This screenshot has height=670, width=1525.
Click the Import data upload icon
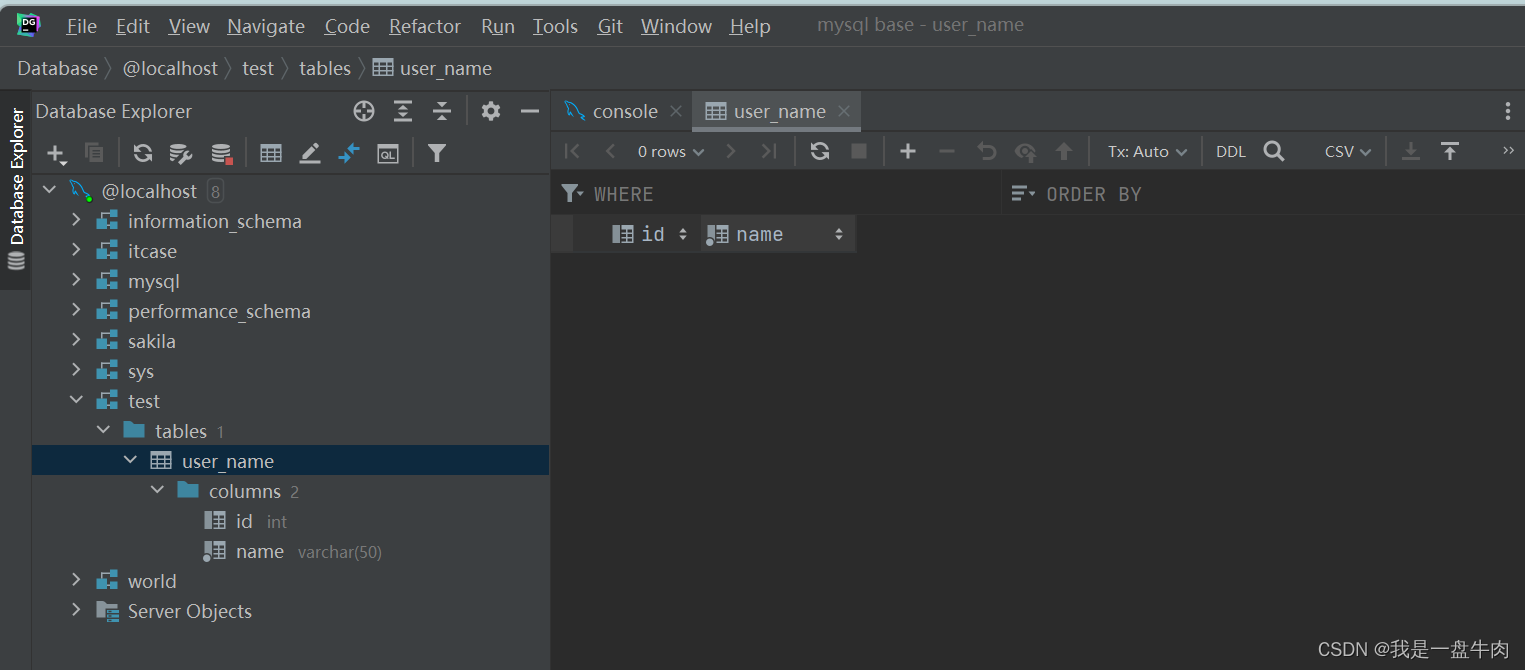[x=1450, y=151]
